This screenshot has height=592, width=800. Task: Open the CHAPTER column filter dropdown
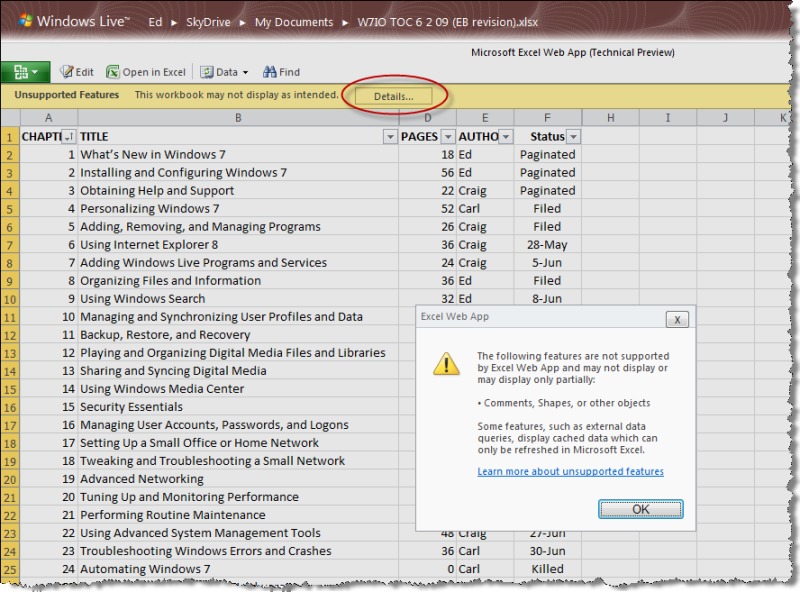[x=69, y=137]
